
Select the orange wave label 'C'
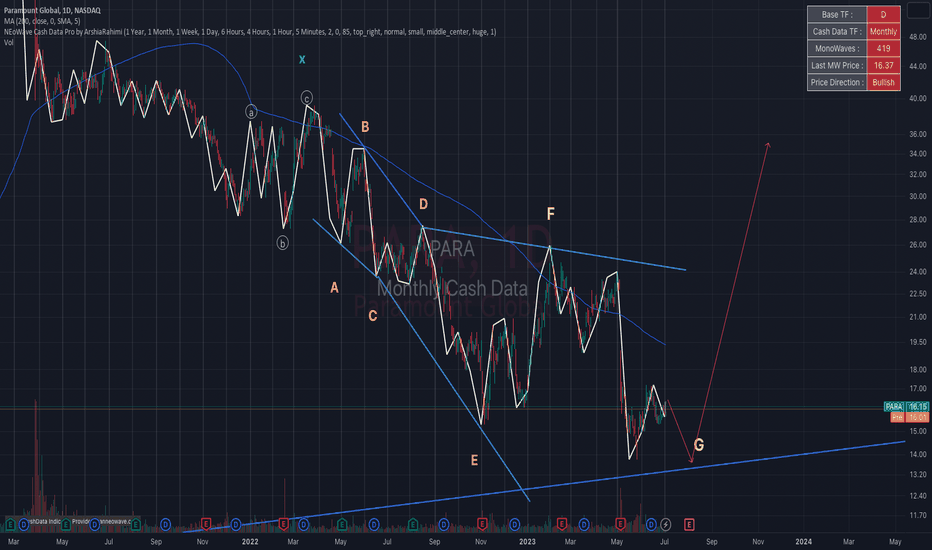point(373,316)
